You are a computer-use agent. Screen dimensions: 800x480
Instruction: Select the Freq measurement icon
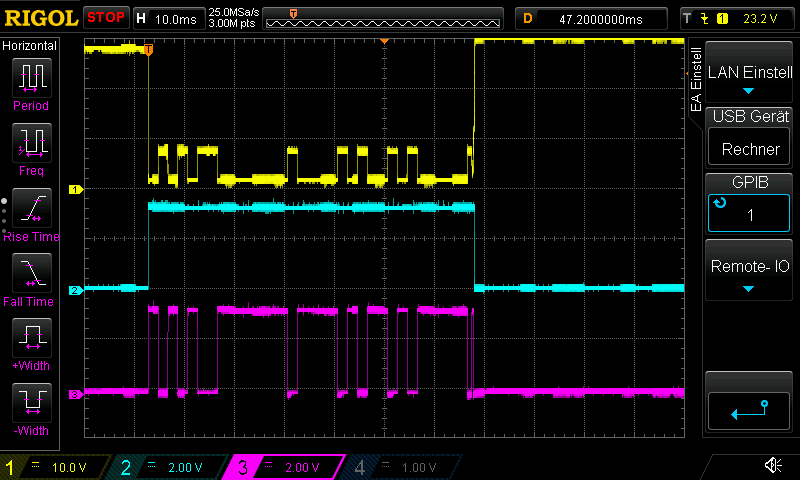point(32,142)
